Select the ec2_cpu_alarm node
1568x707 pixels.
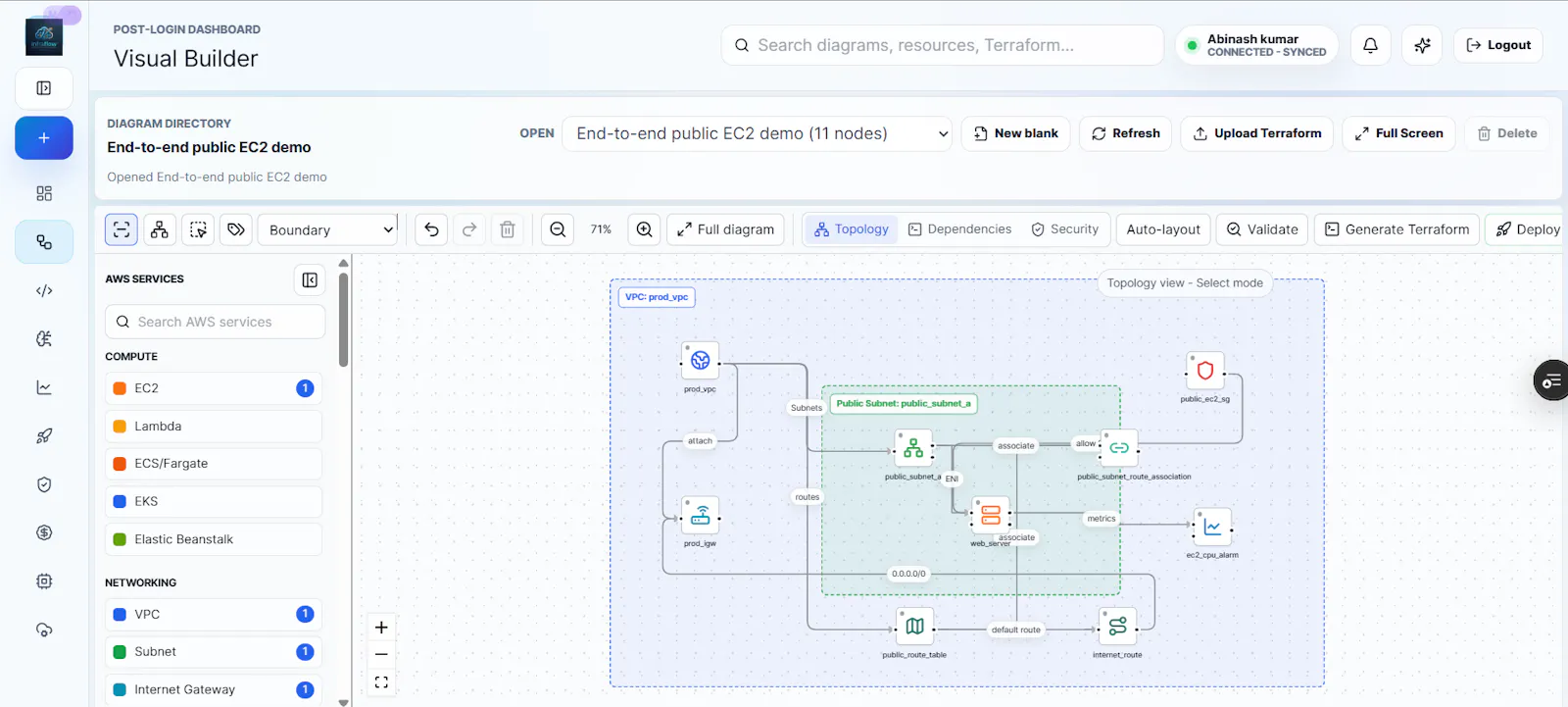[1212, 528]
